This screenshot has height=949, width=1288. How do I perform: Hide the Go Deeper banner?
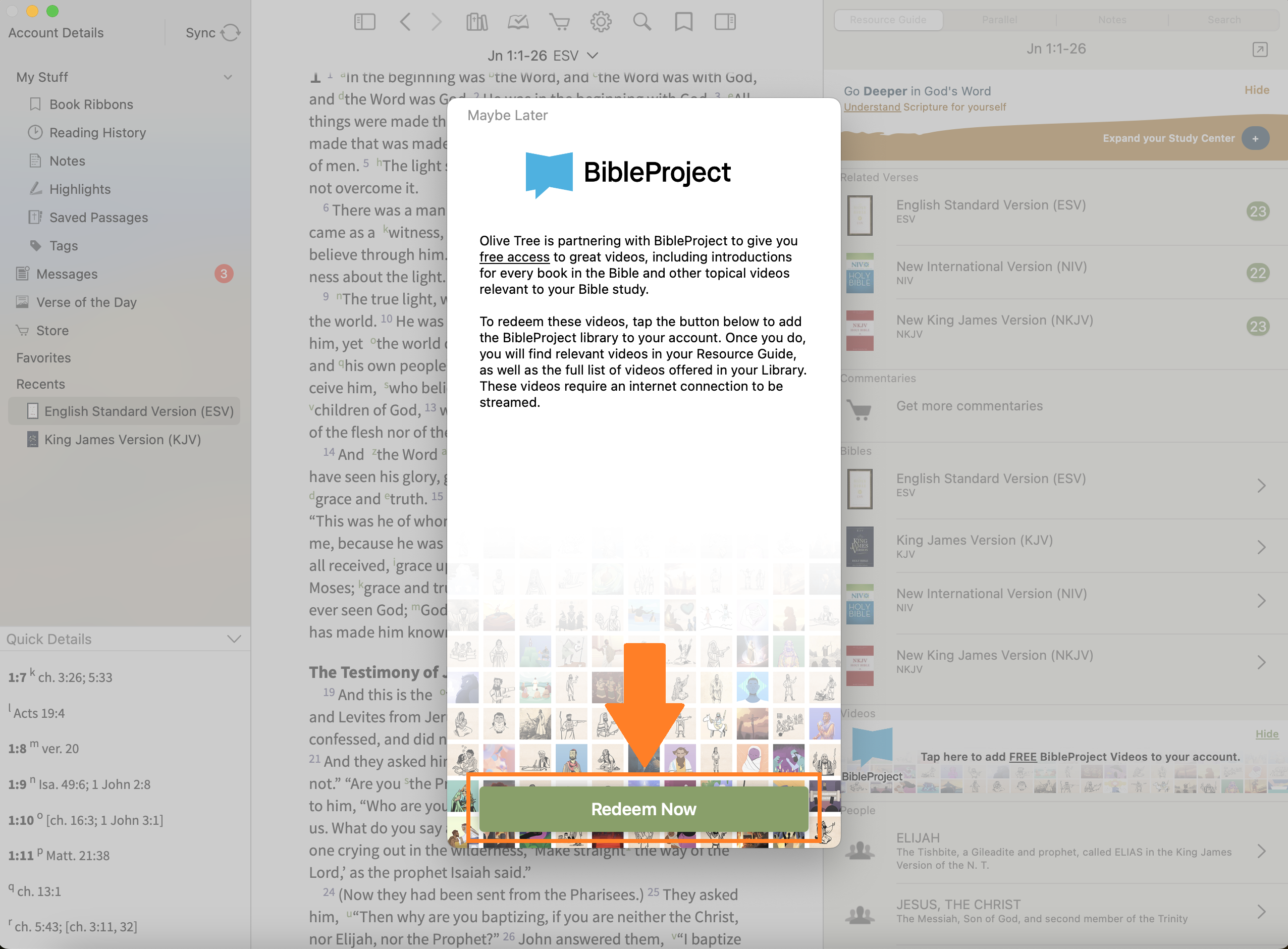coord(1256,90)
